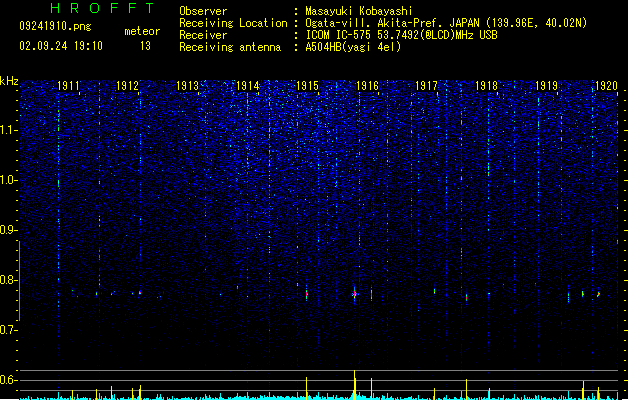Click the Ogata-vill. Akita-Pref. JAPAN location text

[446, 23]
